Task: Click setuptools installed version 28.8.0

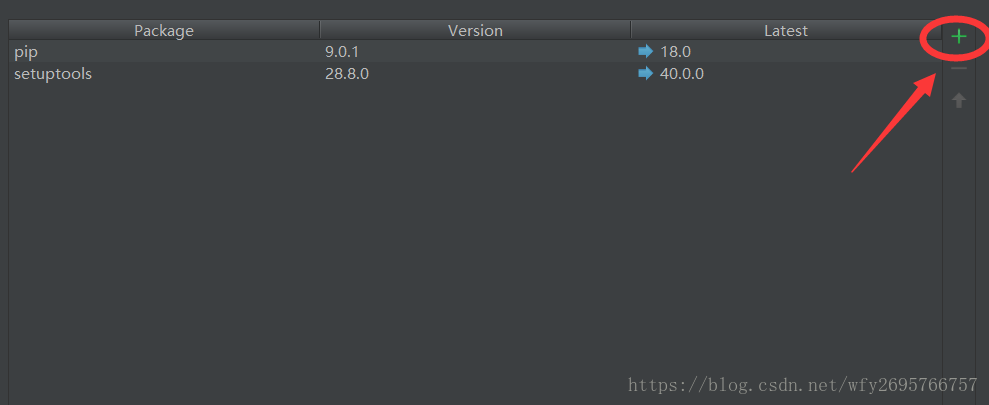Action: point(347,73)
